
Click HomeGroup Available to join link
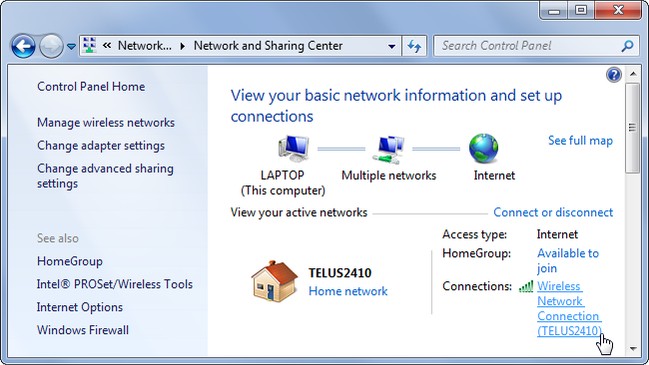[x=568, y=261]
